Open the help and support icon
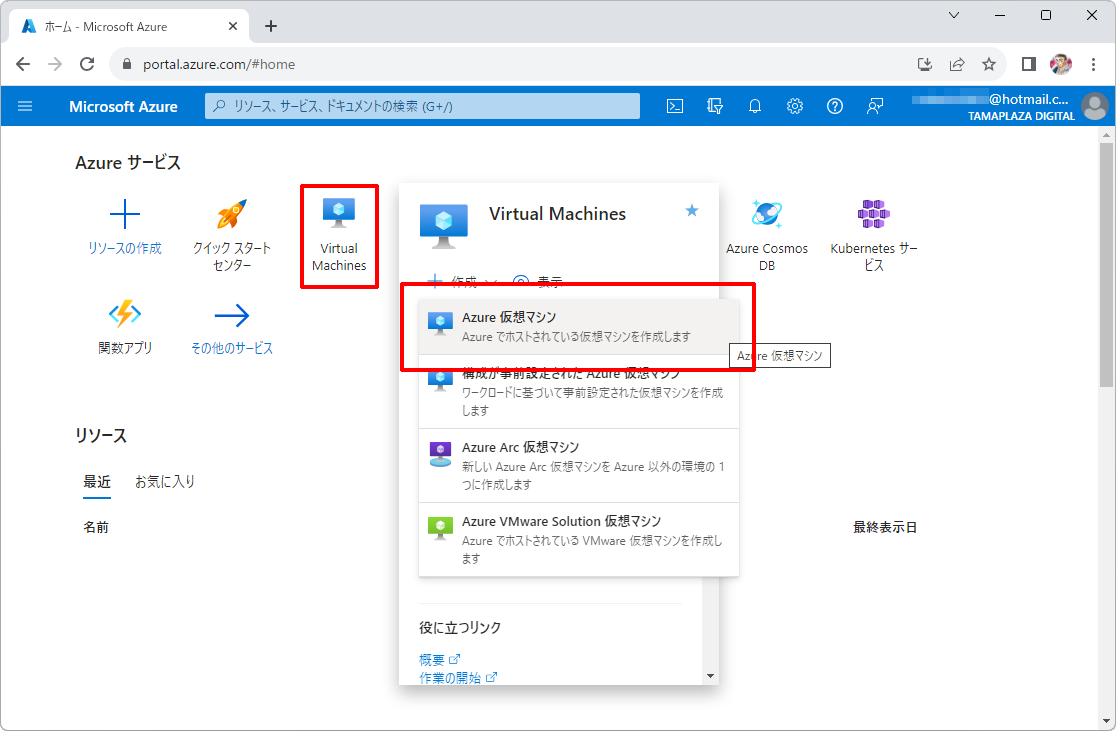1116x731 pixels. click(x=835, y=106)
